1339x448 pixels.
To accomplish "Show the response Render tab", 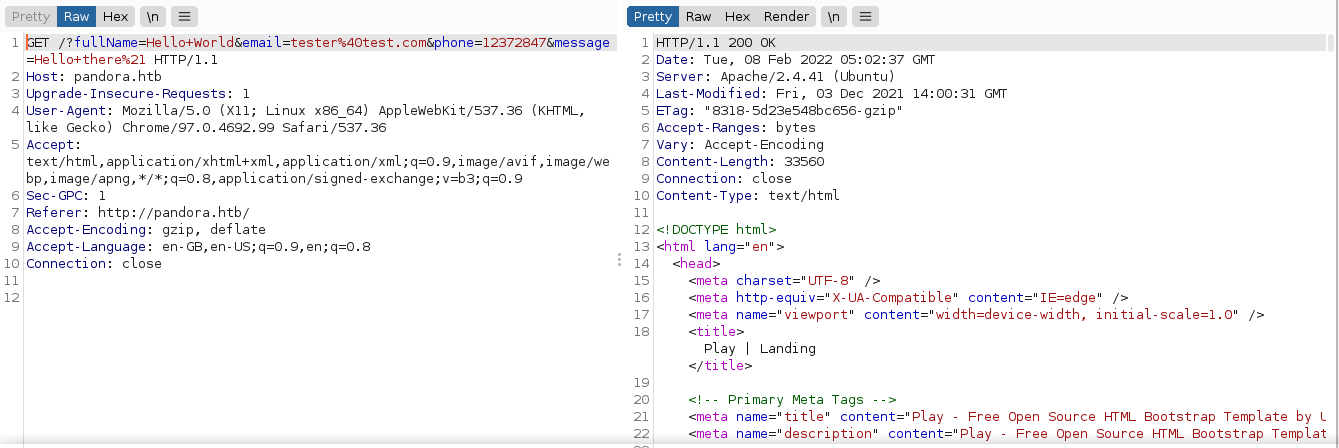I will pyautogui.click(x=786, y=17).
